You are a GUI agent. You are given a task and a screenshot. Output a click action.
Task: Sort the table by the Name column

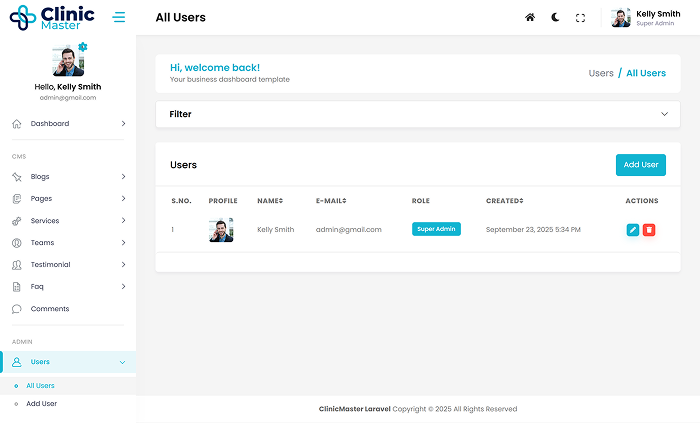point(273,201)
